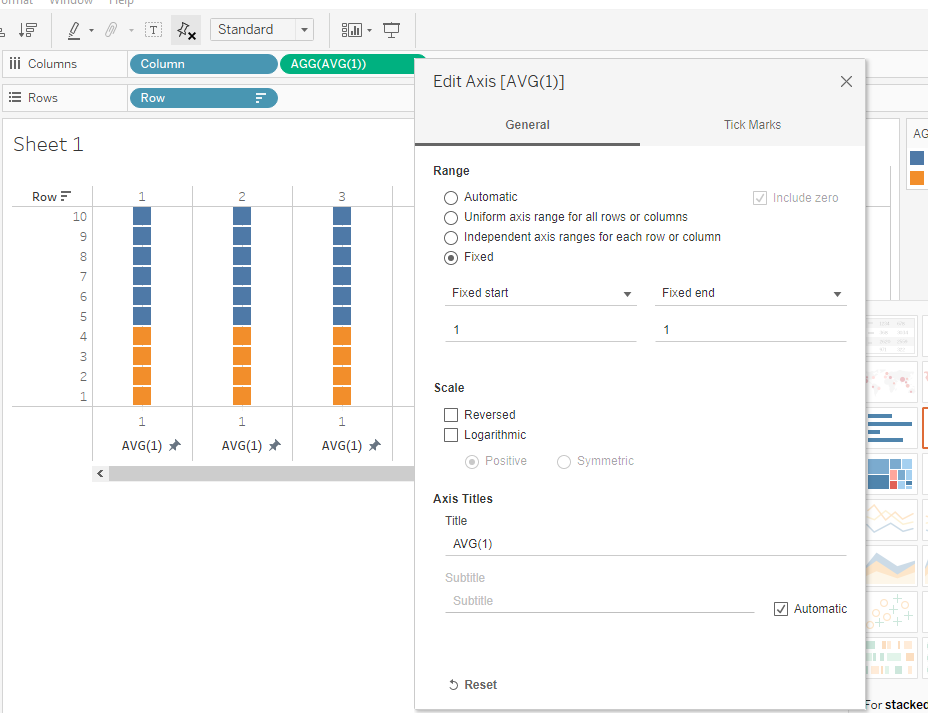
Task: Click the orange legend color swatch
Action: [917, 178]
